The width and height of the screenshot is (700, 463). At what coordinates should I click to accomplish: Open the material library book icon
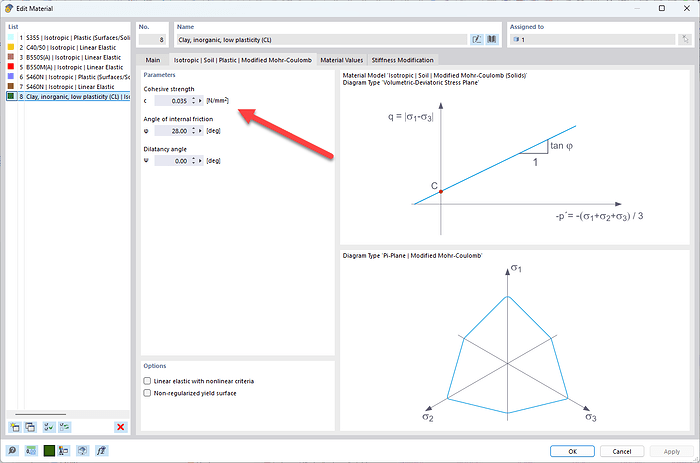492,40
